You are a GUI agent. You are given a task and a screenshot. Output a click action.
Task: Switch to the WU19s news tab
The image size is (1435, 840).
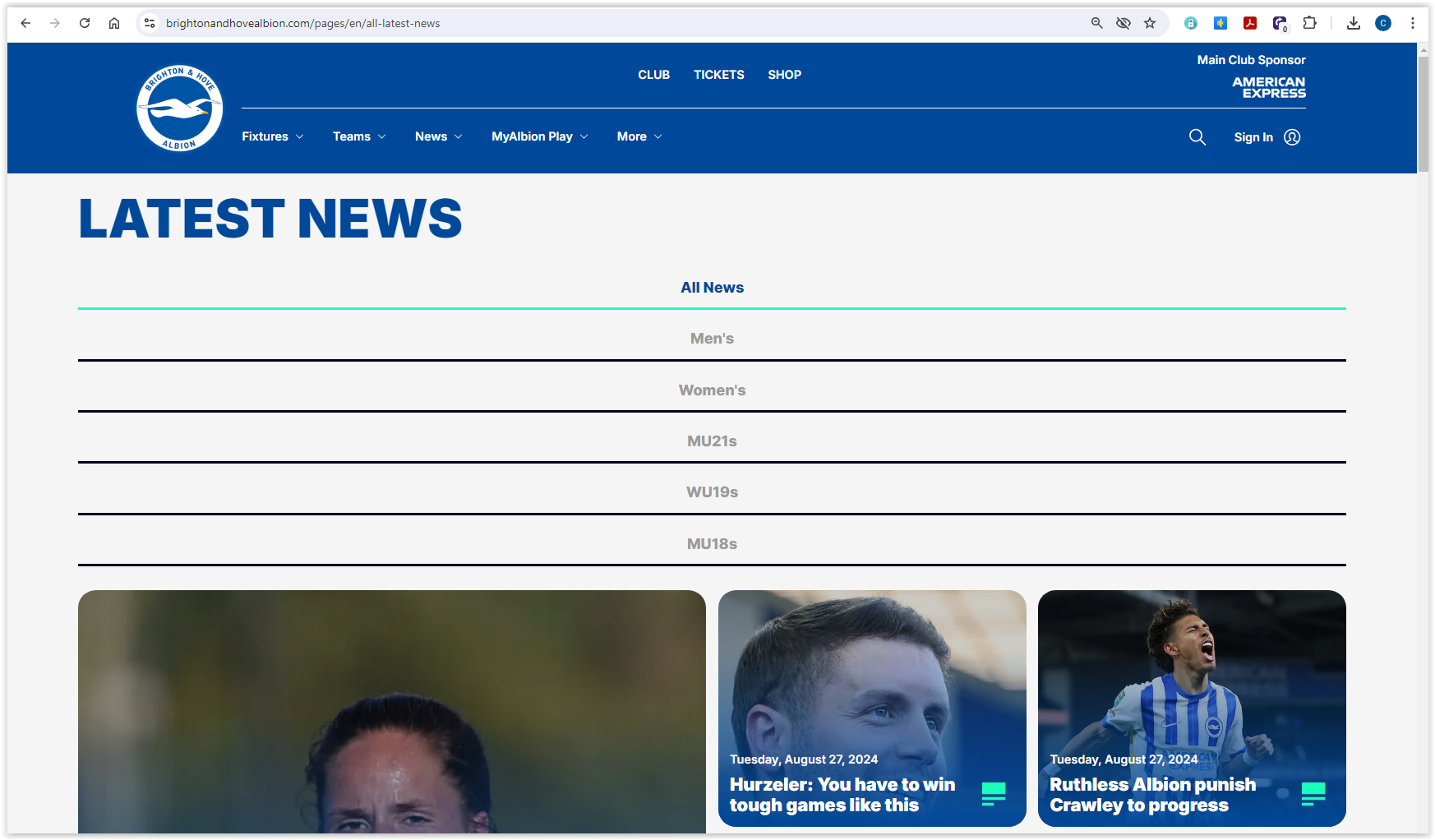[712, 492]
